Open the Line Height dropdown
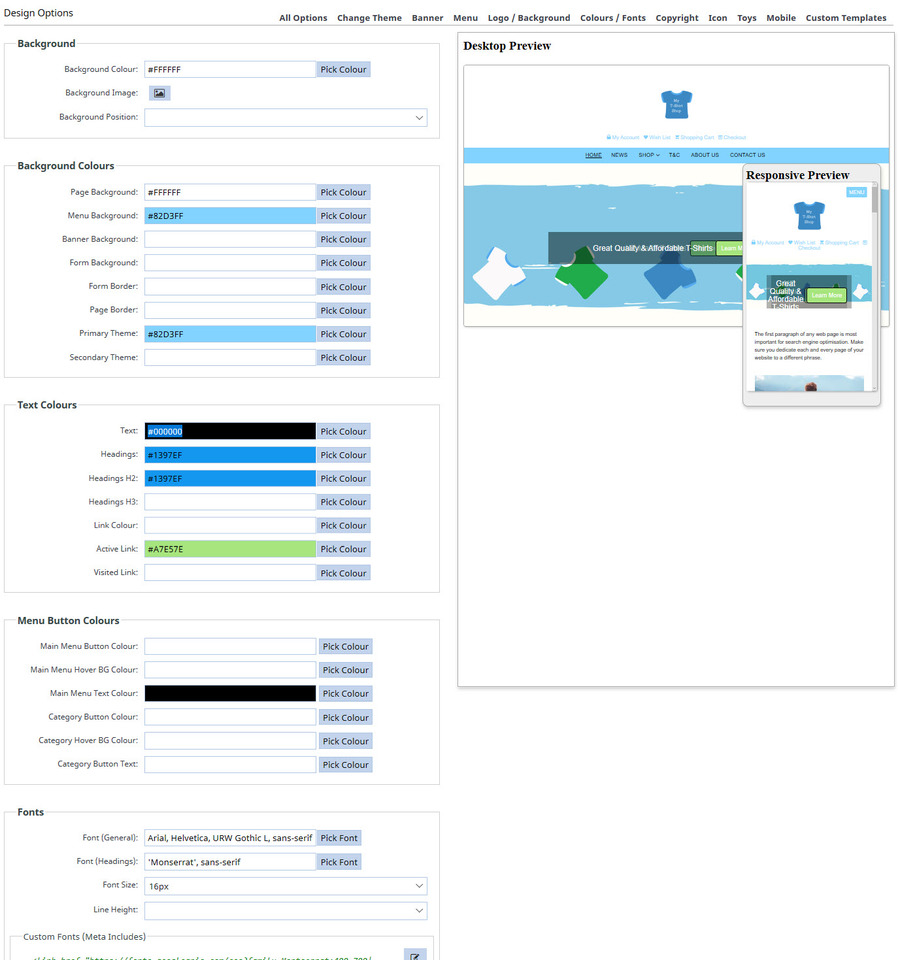Viewport: 898px width, 960px height. click(x=285, y=910)
